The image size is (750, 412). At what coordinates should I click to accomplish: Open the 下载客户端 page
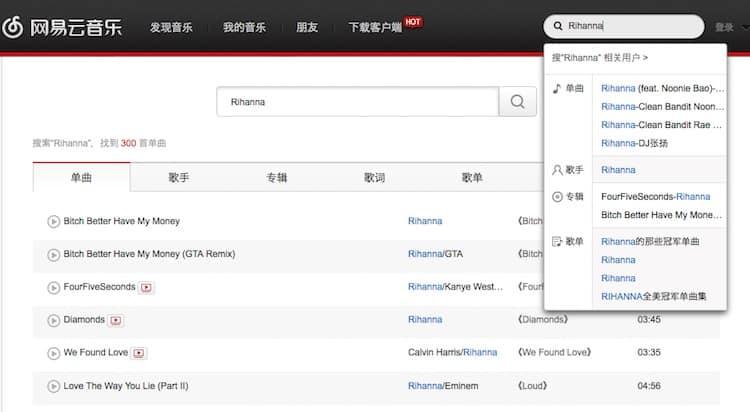pyautogui.click(x=374, y=27)
